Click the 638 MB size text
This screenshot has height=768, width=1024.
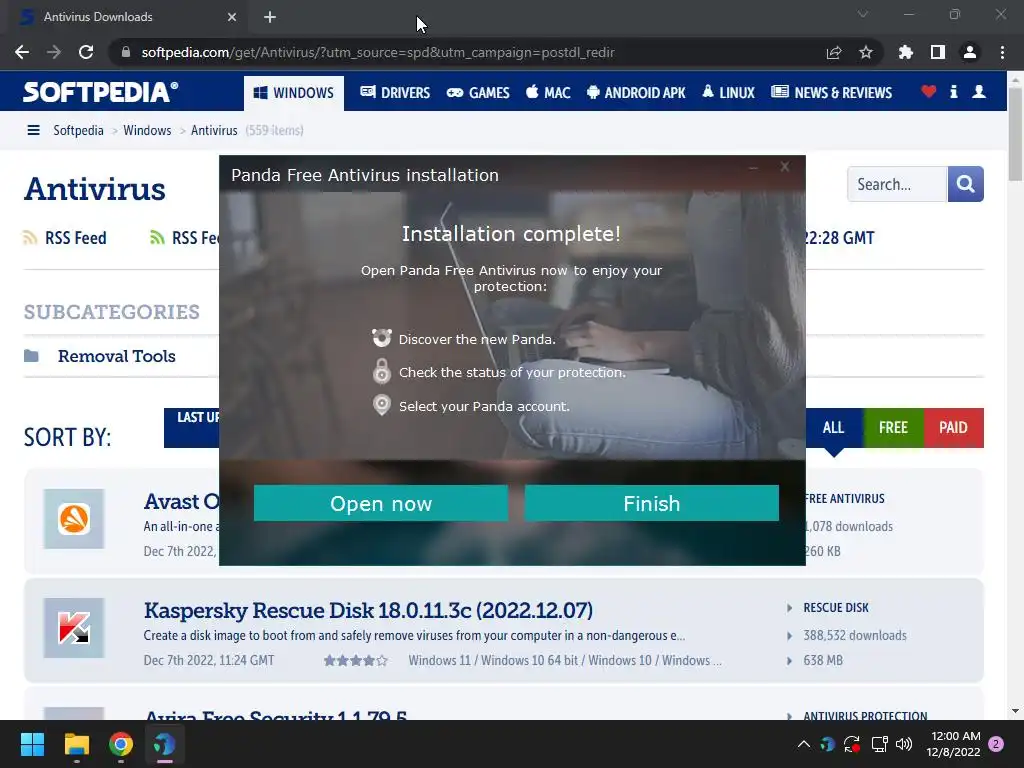823,660
